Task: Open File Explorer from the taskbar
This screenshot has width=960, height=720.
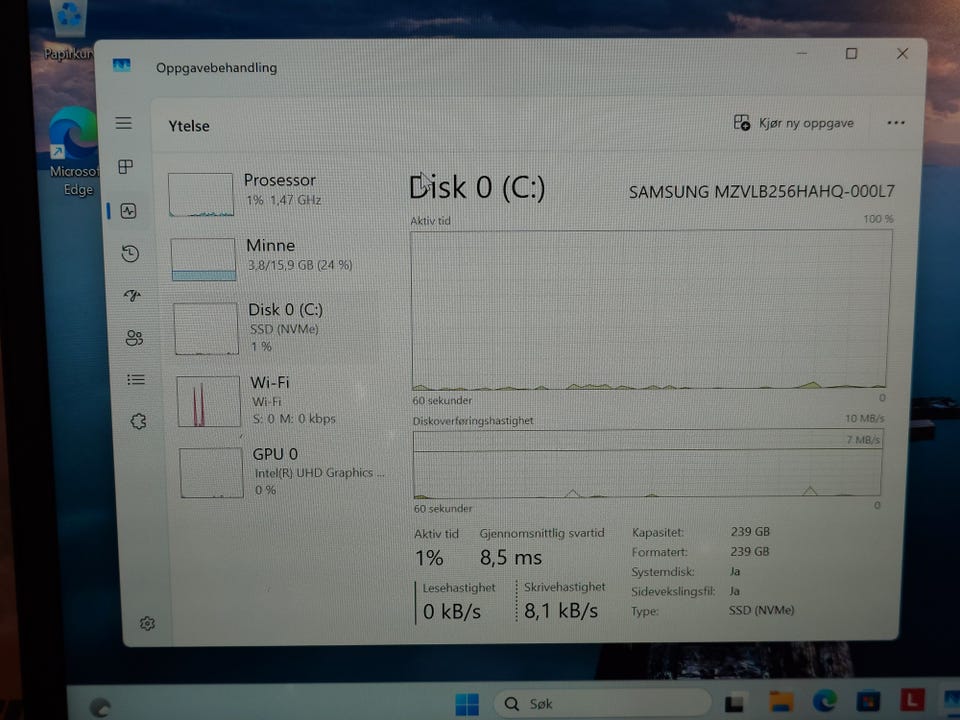Action: click(x=781, y=702)
